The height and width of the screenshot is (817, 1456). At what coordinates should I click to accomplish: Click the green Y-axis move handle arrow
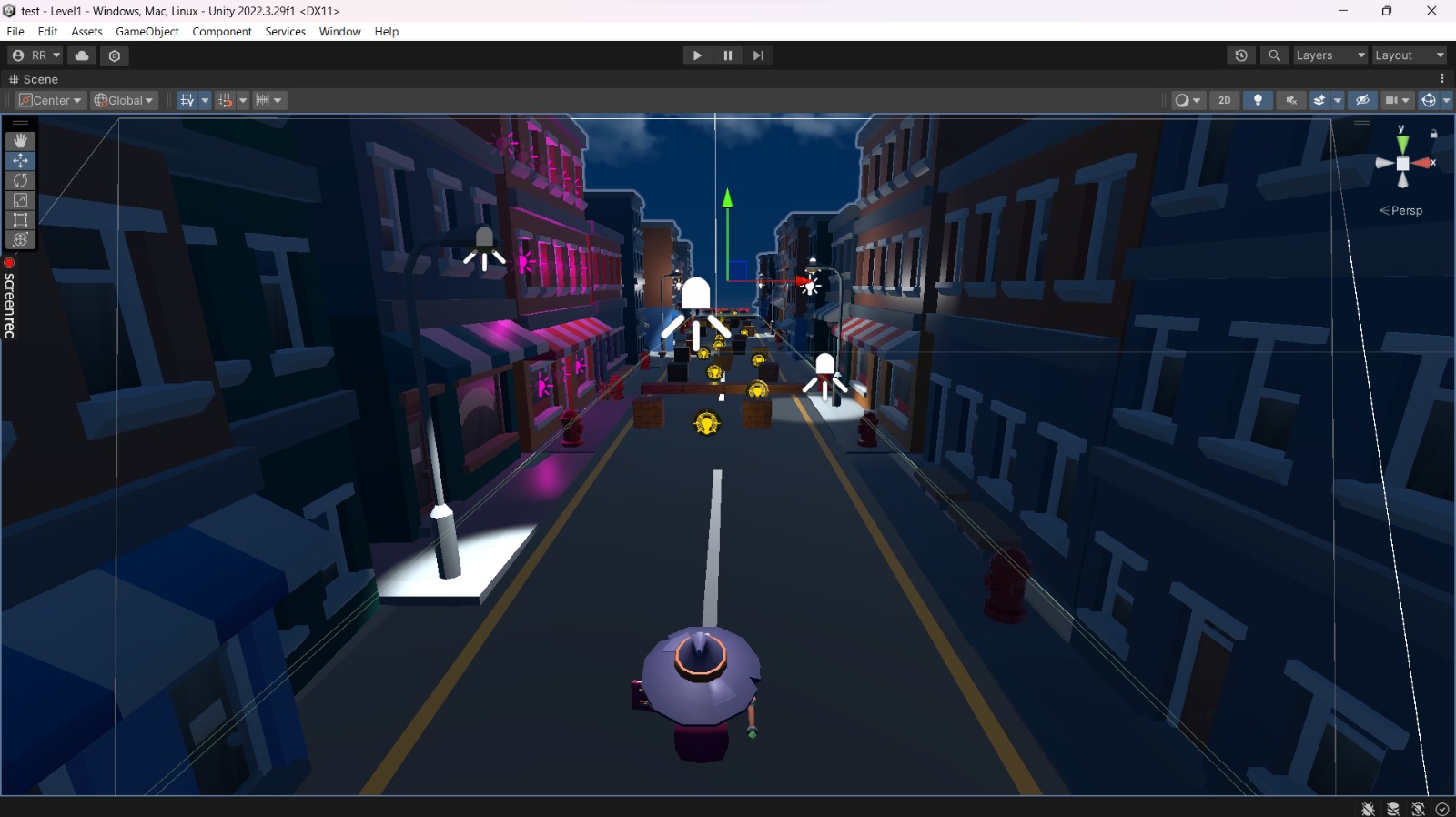point(727,197)
